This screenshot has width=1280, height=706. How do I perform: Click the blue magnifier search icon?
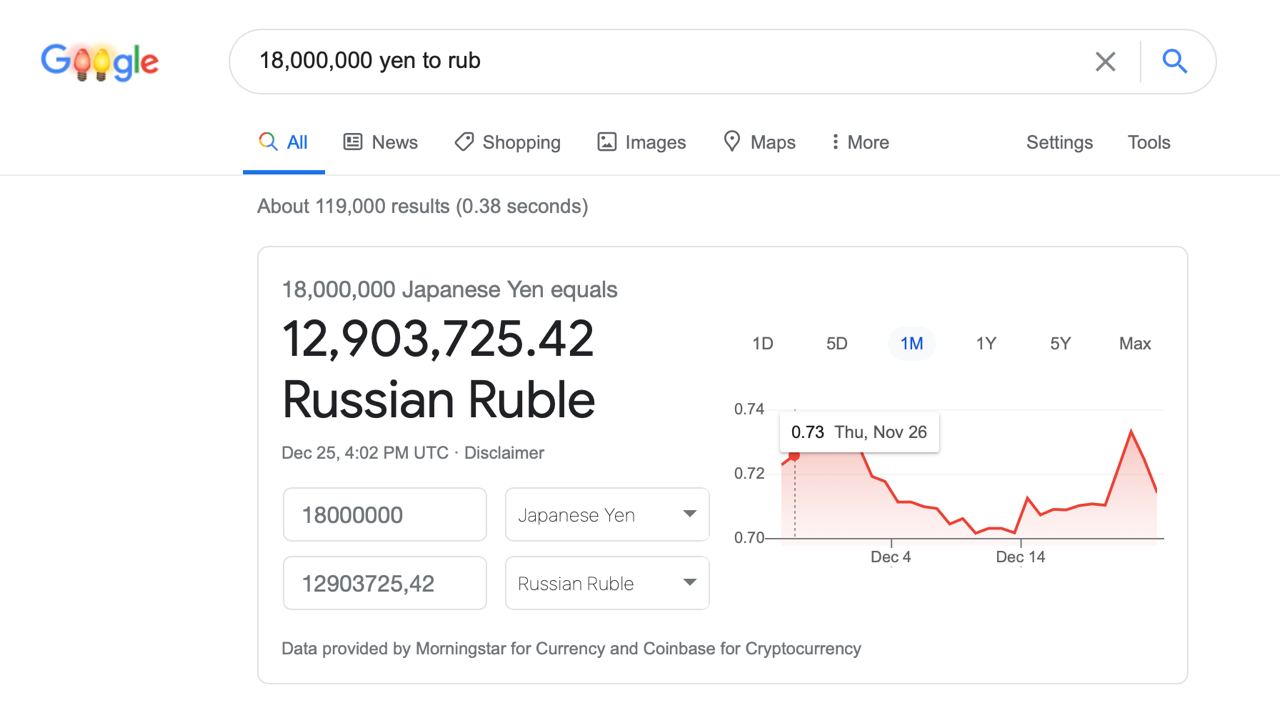tap(1175, 62)
